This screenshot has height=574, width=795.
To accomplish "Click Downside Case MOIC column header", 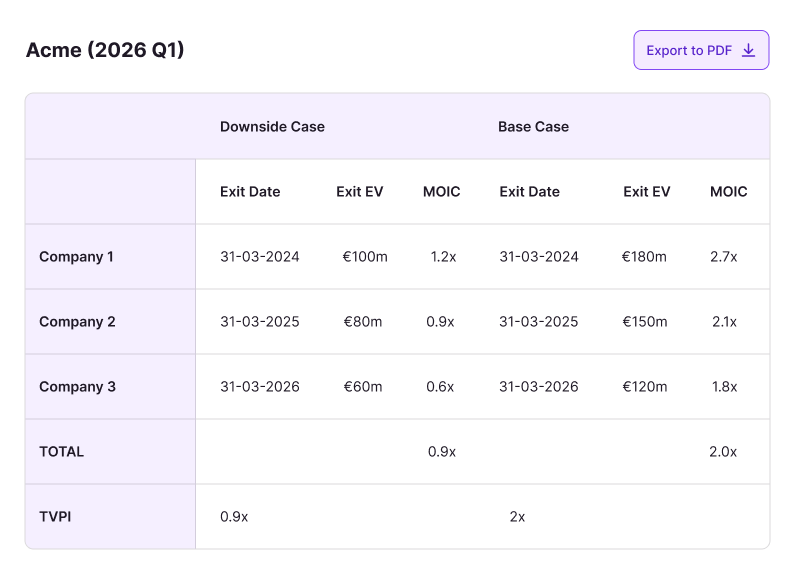I will pos(442,192).
